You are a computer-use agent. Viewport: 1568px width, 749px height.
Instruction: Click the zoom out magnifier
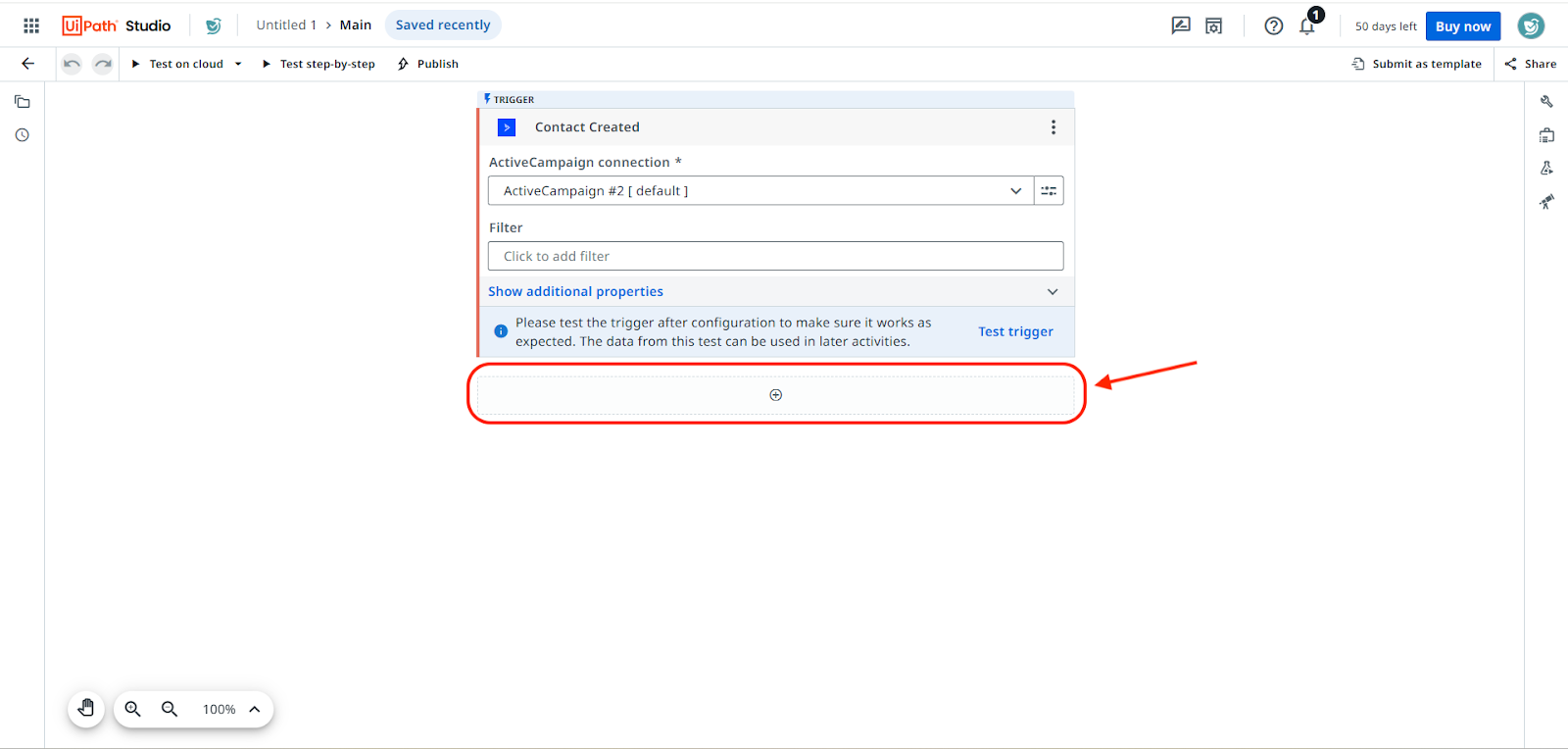pos(170,709)
